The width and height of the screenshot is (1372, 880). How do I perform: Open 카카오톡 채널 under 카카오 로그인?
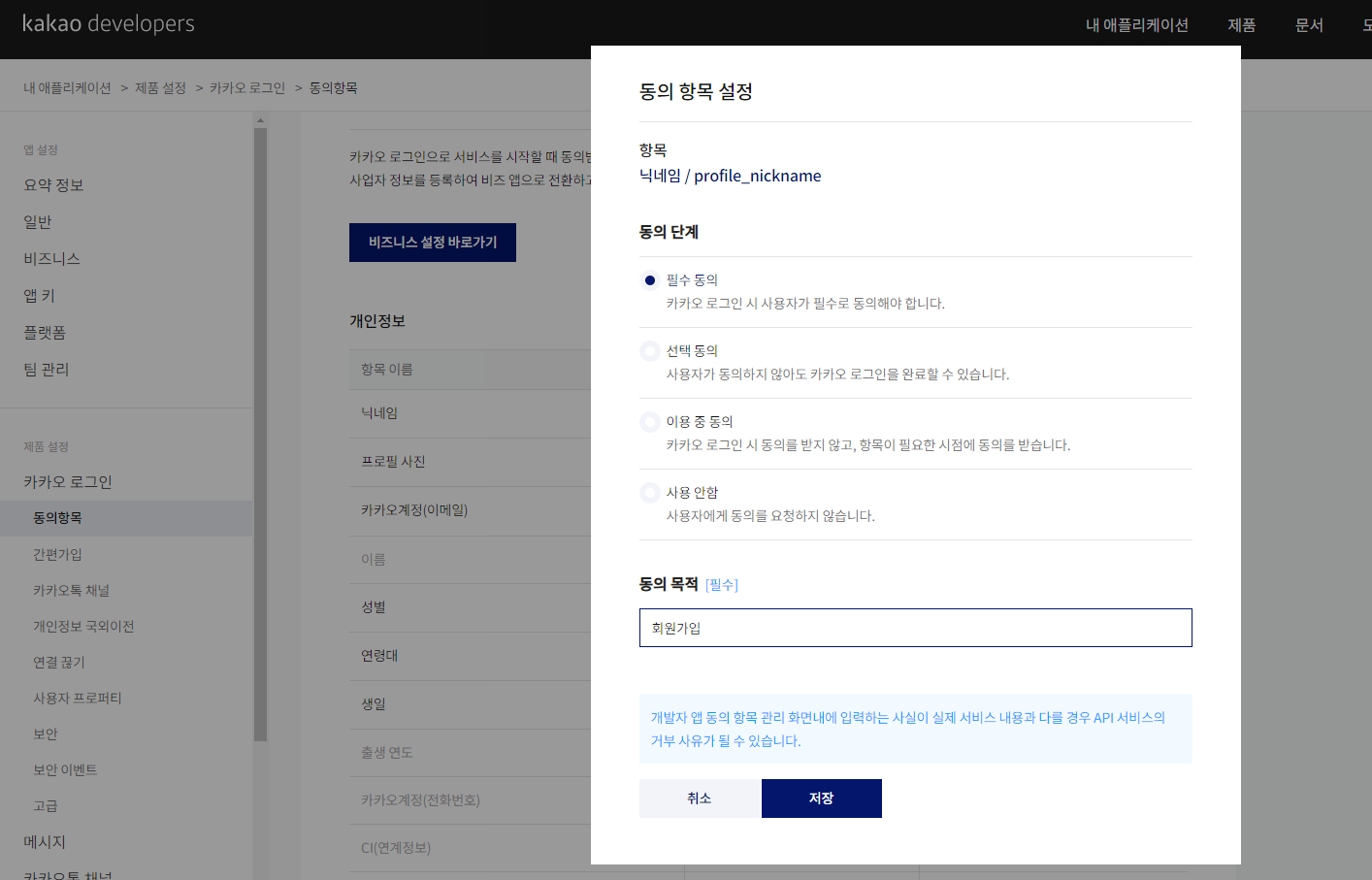click(71, 591)
